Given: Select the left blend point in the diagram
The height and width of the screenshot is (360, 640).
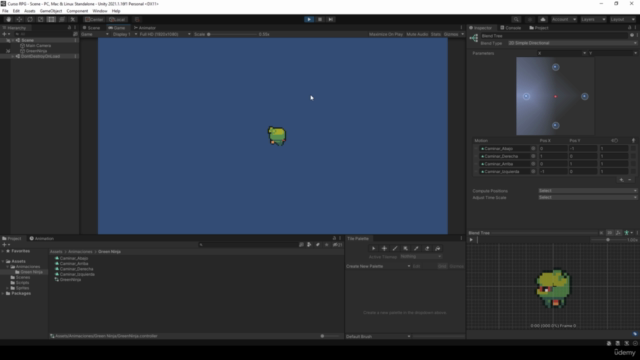Looking at the screenshot, I should pos(527,96).
